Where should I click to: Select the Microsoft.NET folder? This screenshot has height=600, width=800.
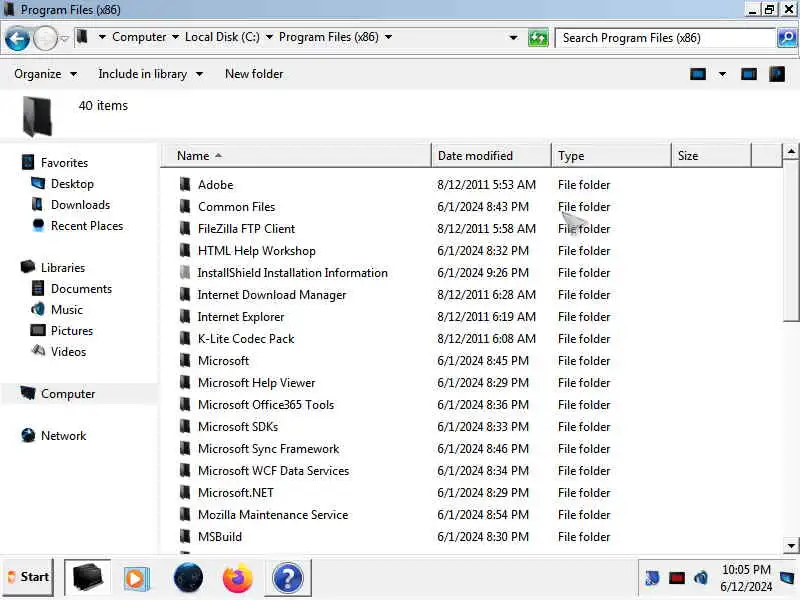point(235,492)
